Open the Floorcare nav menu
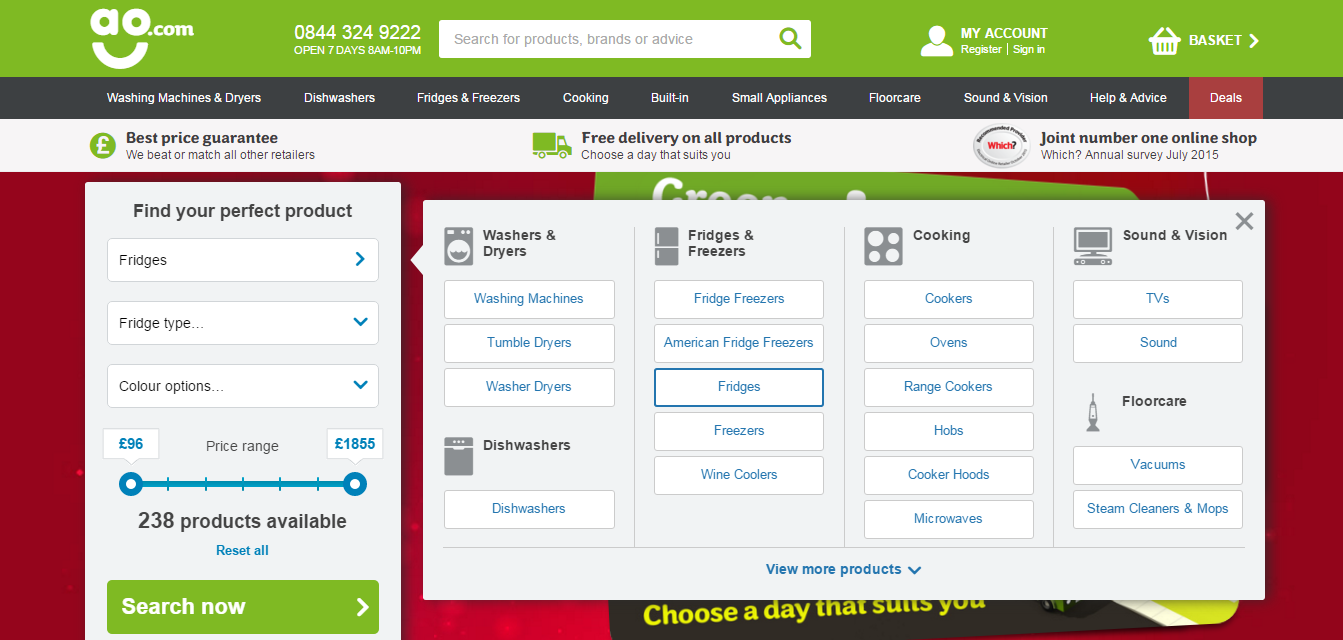The width and height of the screenshot is (1343, 640). (895, 98)
